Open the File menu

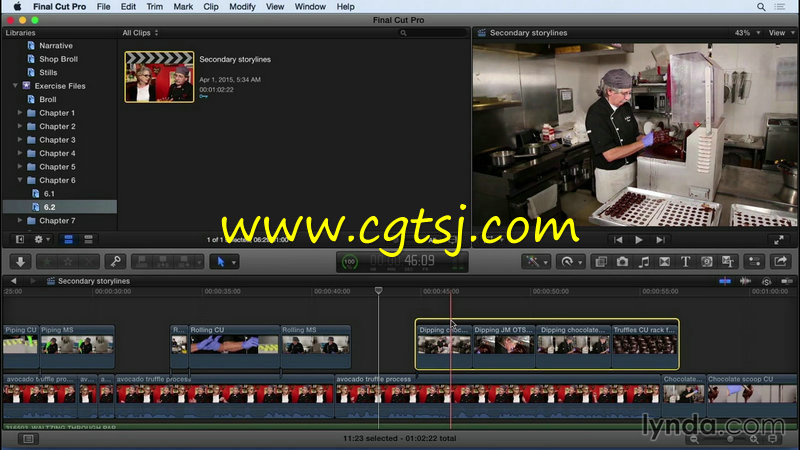click(x=104, y=7)
